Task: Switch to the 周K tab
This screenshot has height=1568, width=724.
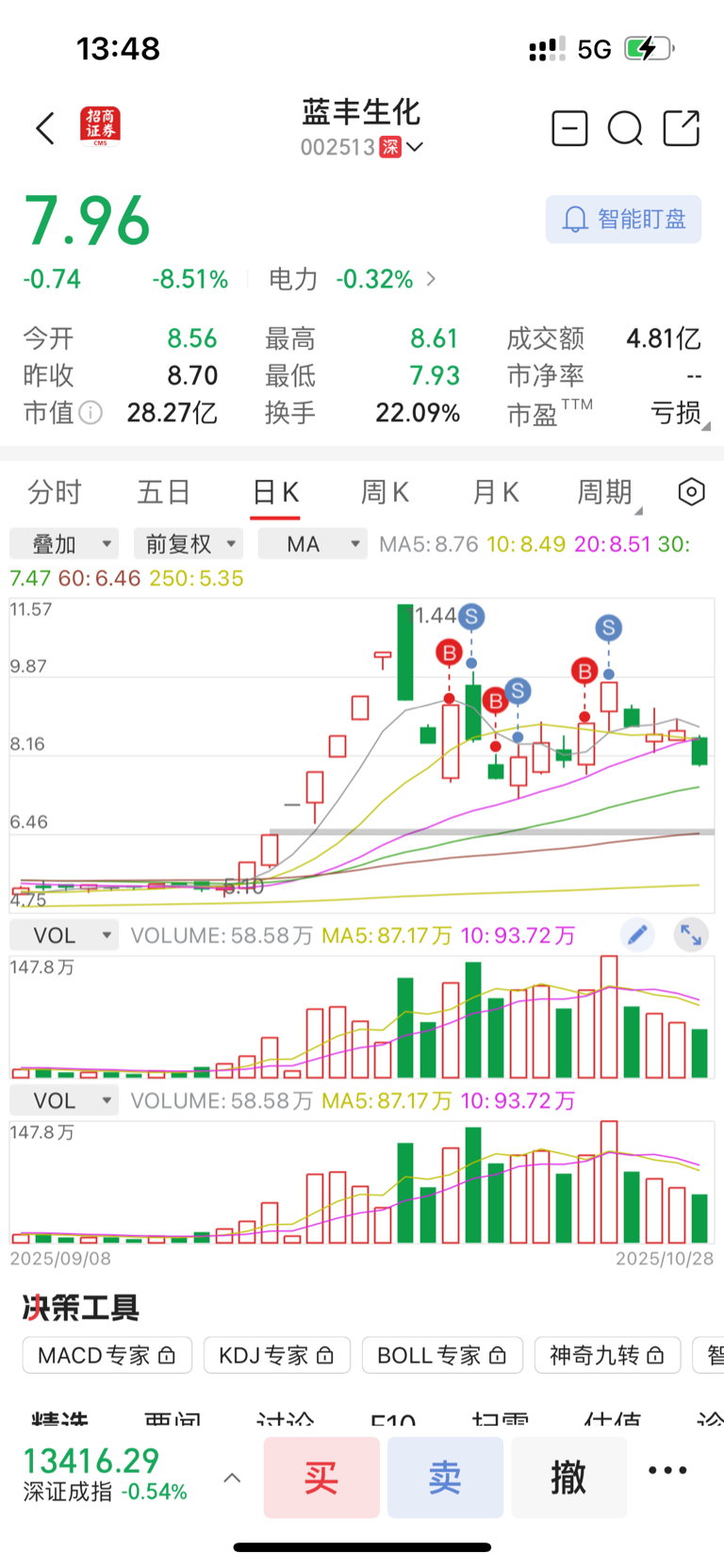Action: 385,492
